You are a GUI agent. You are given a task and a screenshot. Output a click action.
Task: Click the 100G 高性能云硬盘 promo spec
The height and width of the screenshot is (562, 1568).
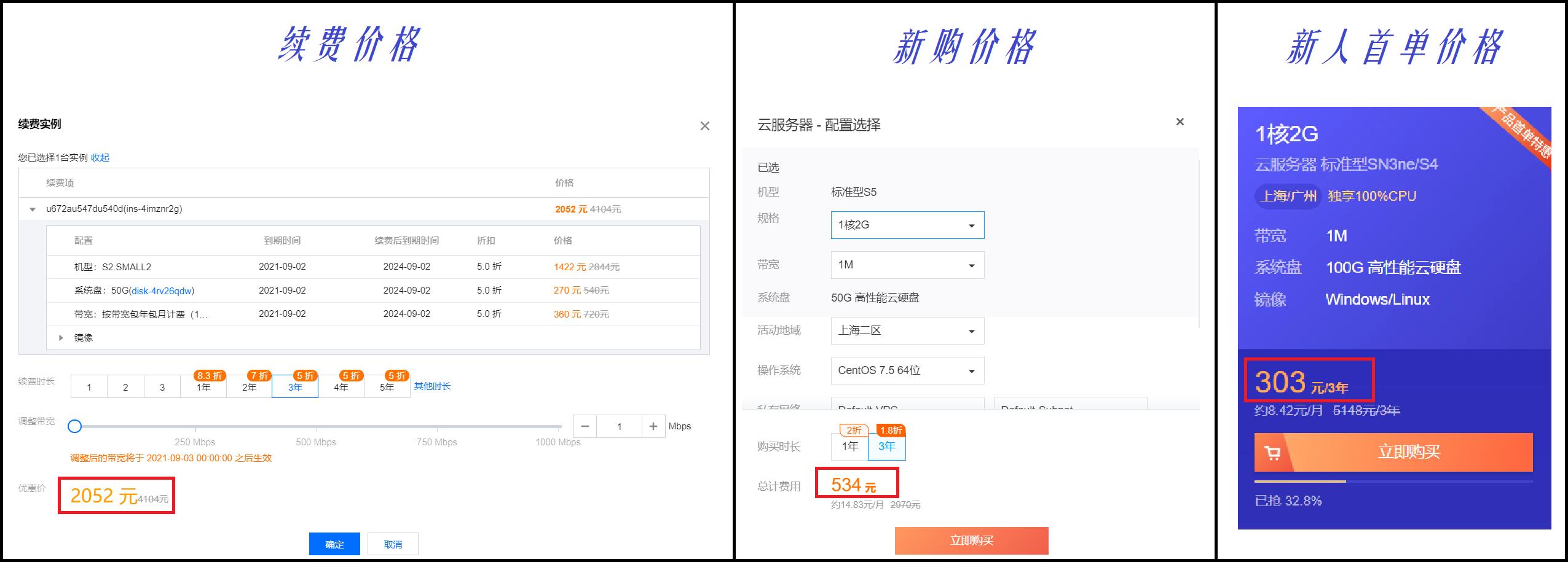[1393, 268]
